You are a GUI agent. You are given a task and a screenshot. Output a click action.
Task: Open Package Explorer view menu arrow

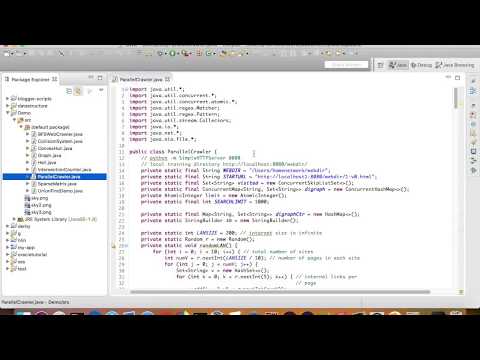click(x=101, y=90)
